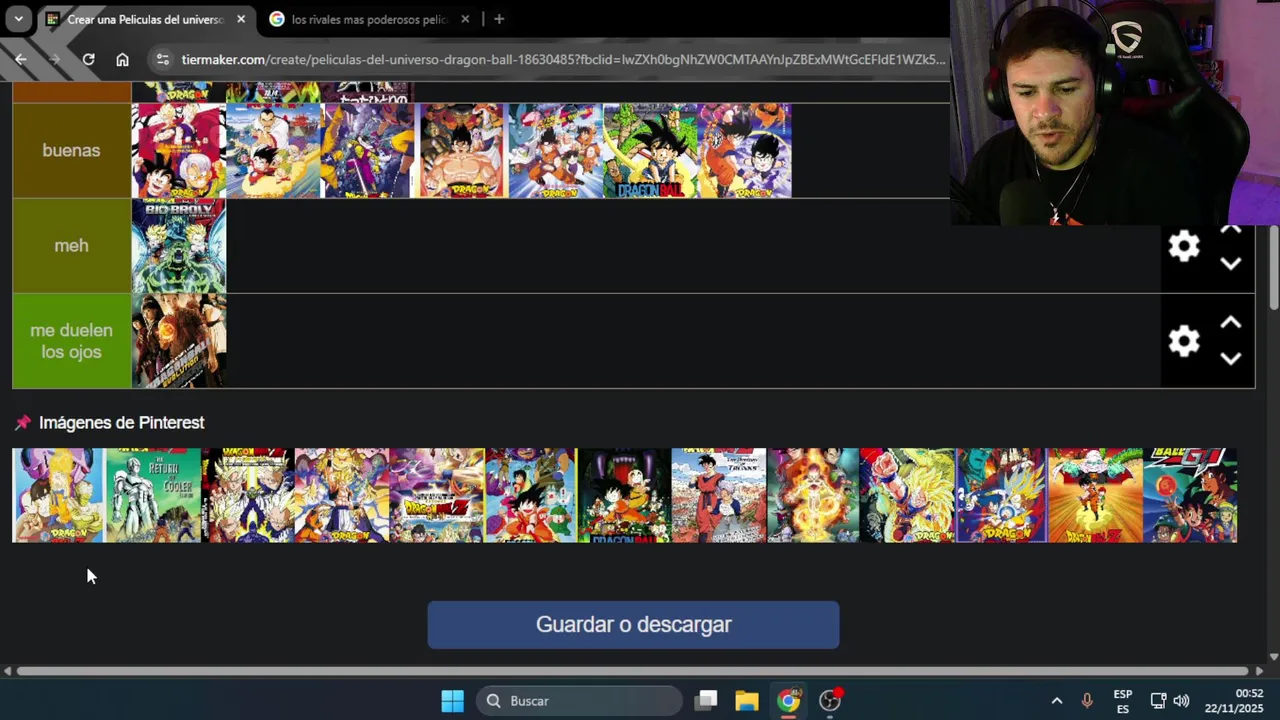
Task: Click the tiermaker.com address bar
Action: pos(563,59)
